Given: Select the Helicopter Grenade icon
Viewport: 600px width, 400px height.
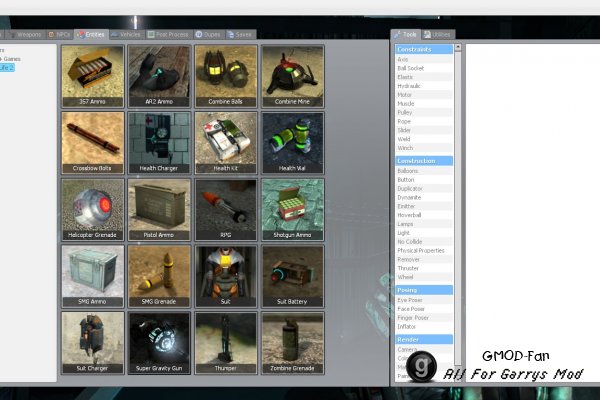Looking at the screenshot, I should pos(93,209).
